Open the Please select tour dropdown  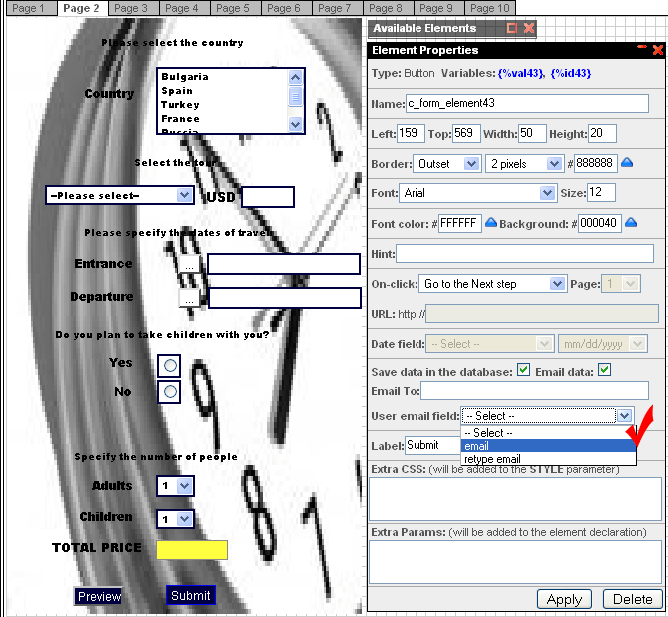[120, 196]
